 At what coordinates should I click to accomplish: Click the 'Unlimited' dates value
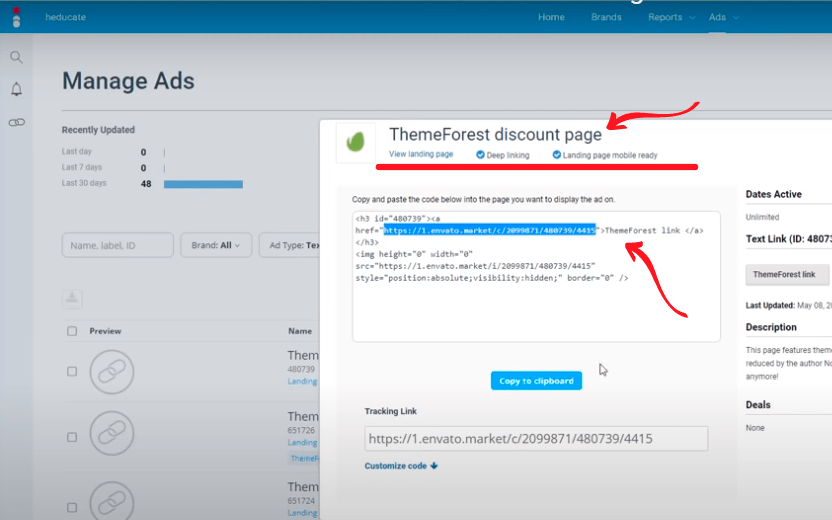click(762, 217)
